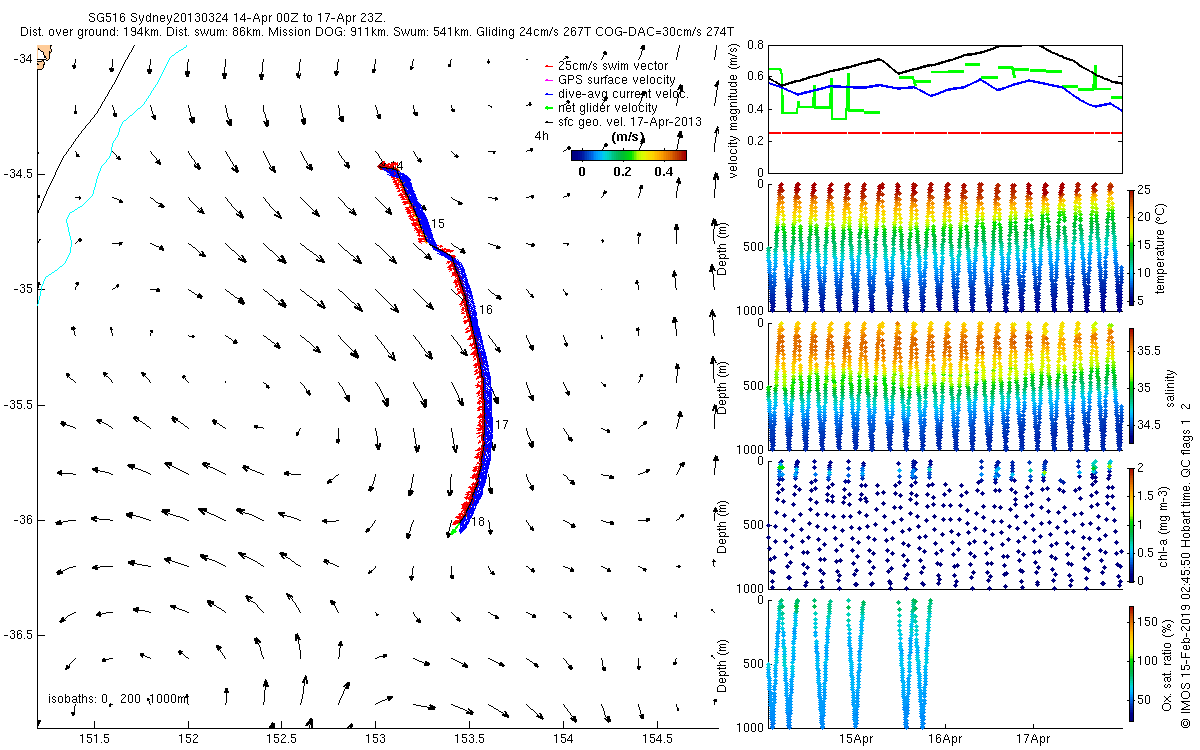Click the Ox. sat. ratio colorbar
1200x750 pixels.
point(1130,662)
